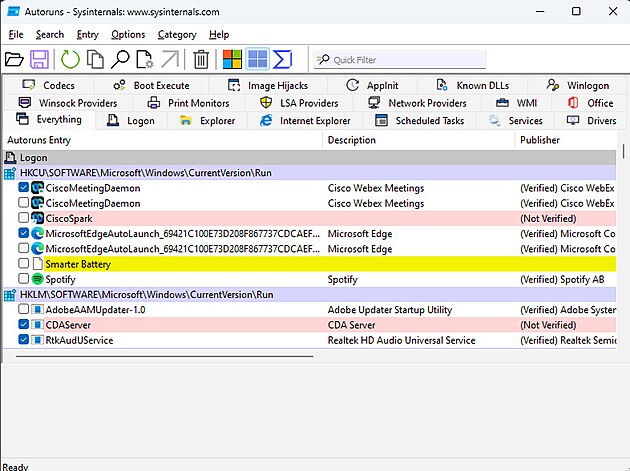Open the Options menu
This screenshot has width=630, height=471.
click(128, 35)
